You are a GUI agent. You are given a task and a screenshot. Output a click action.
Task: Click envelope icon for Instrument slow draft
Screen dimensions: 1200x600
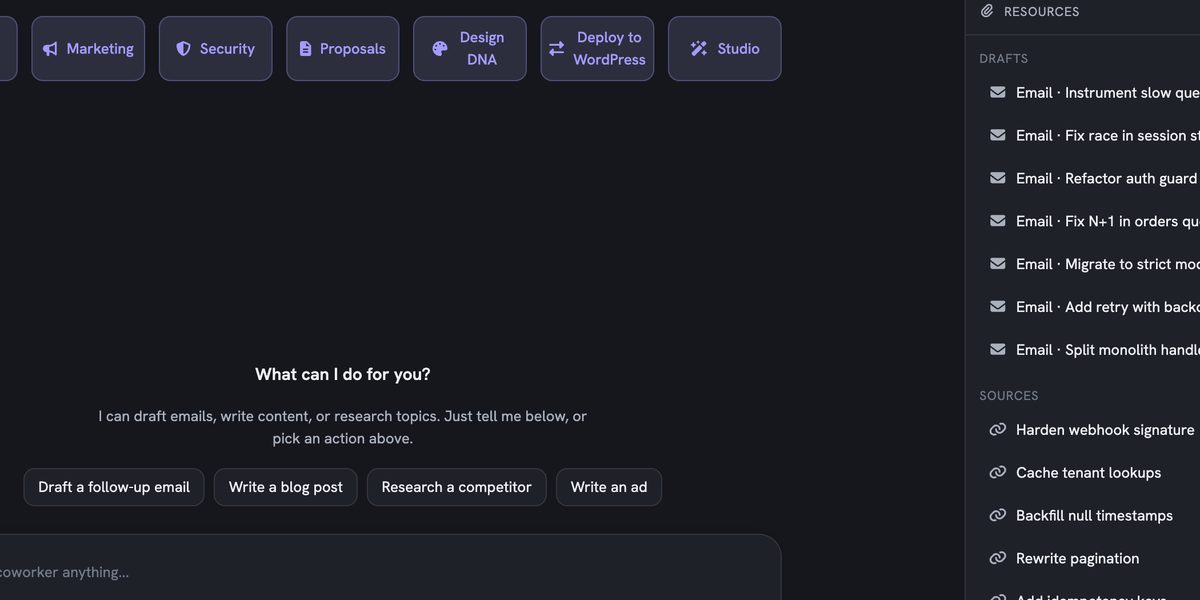998,92
